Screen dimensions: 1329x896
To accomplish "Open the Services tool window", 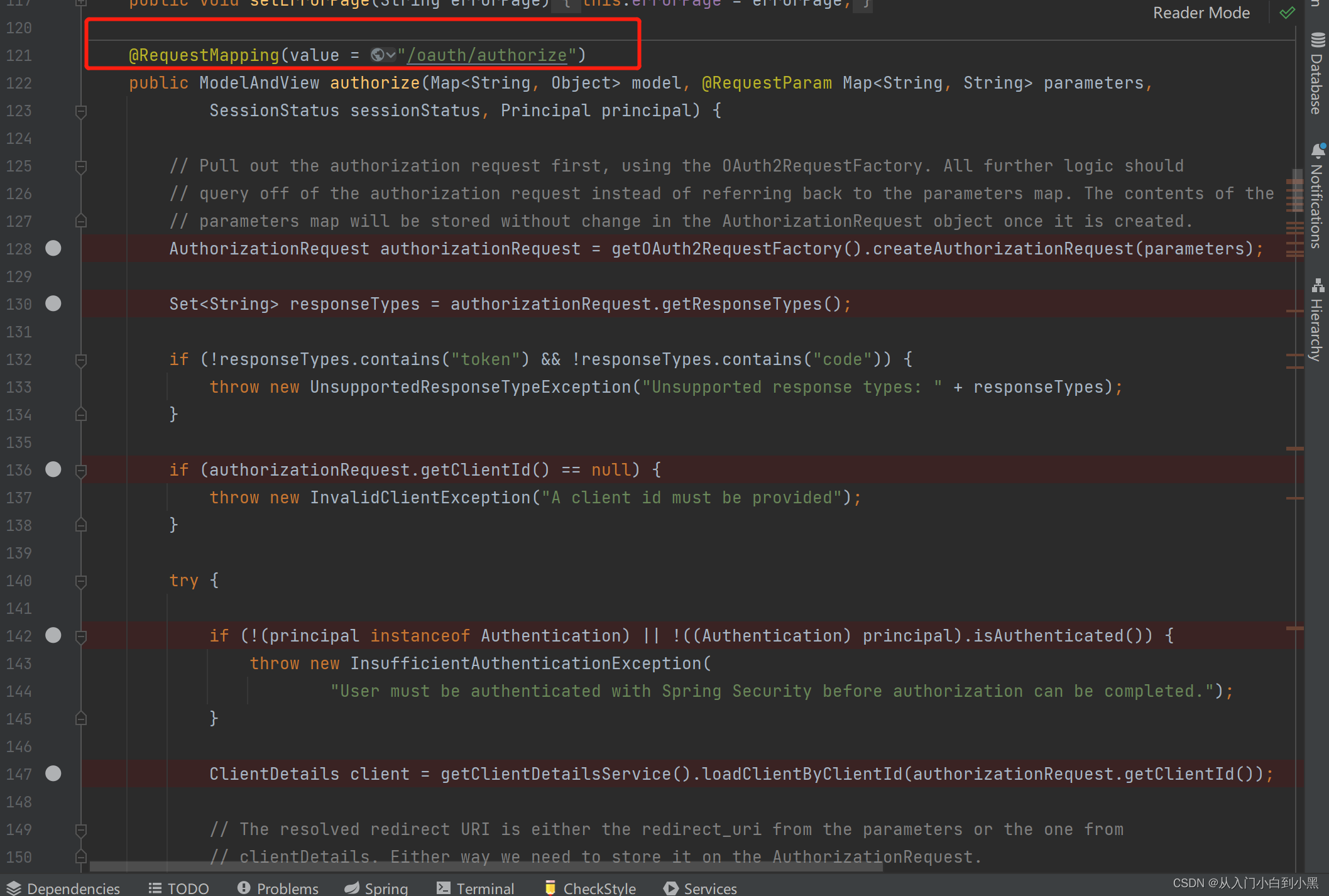I will click(700, 888).
